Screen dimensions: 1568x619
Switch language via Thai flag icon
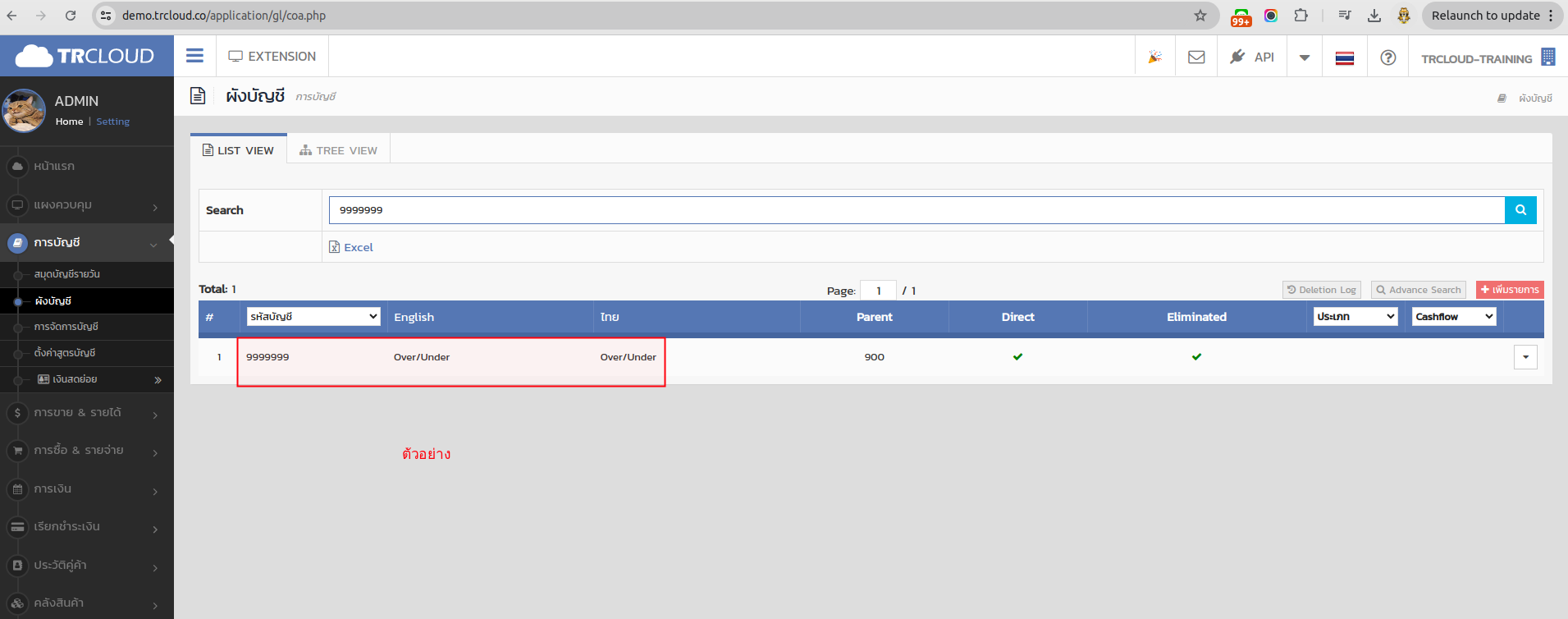(1345, 58)
